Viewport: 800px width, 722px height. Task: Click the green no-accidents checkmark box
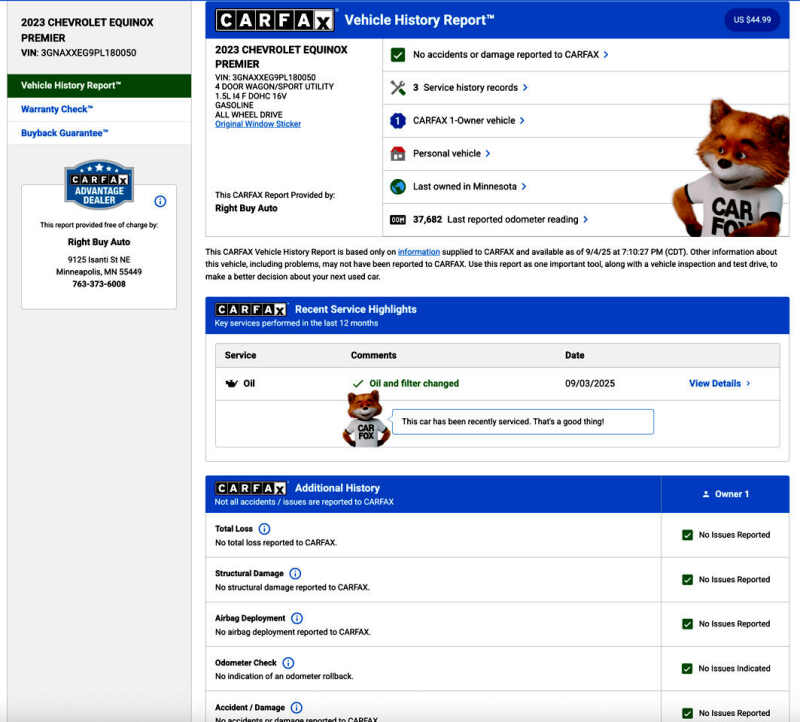click(x=398, y=55)
